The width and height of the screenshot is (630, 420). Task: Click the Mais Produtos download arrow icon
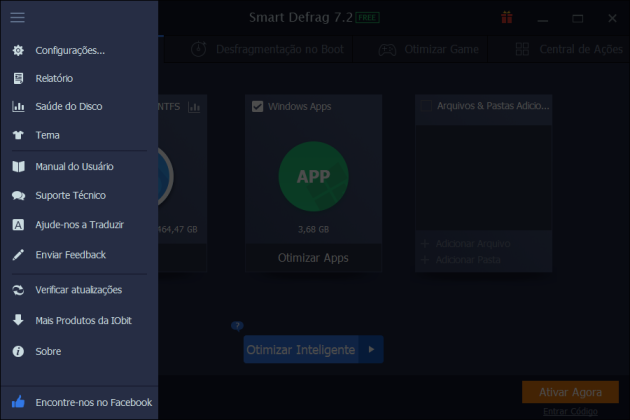18,320
